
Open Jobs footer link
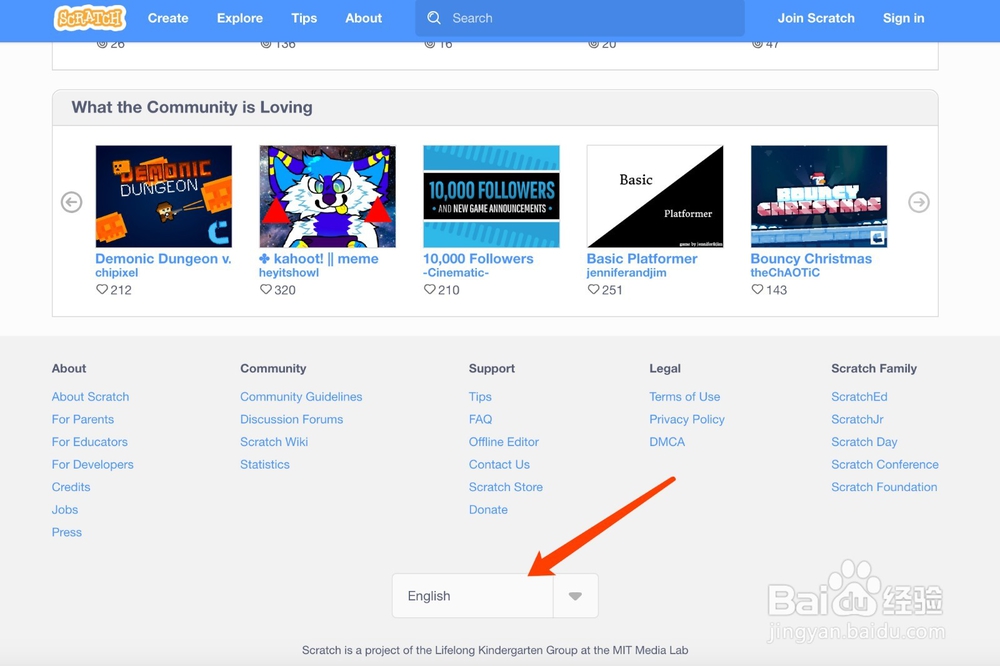65,510
